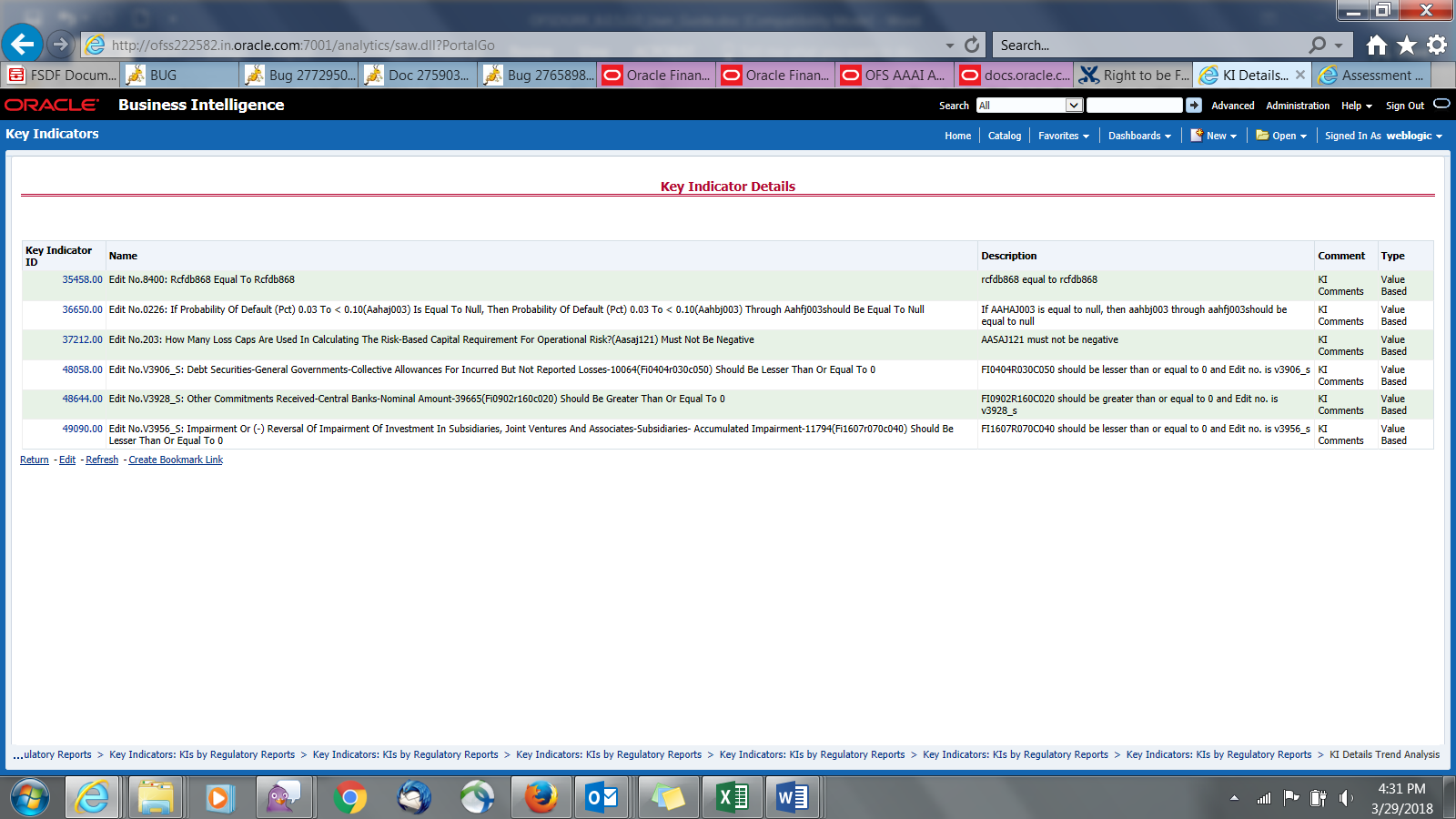
Task: Show hidden tray icons arrow
Action: [1234, 798]
